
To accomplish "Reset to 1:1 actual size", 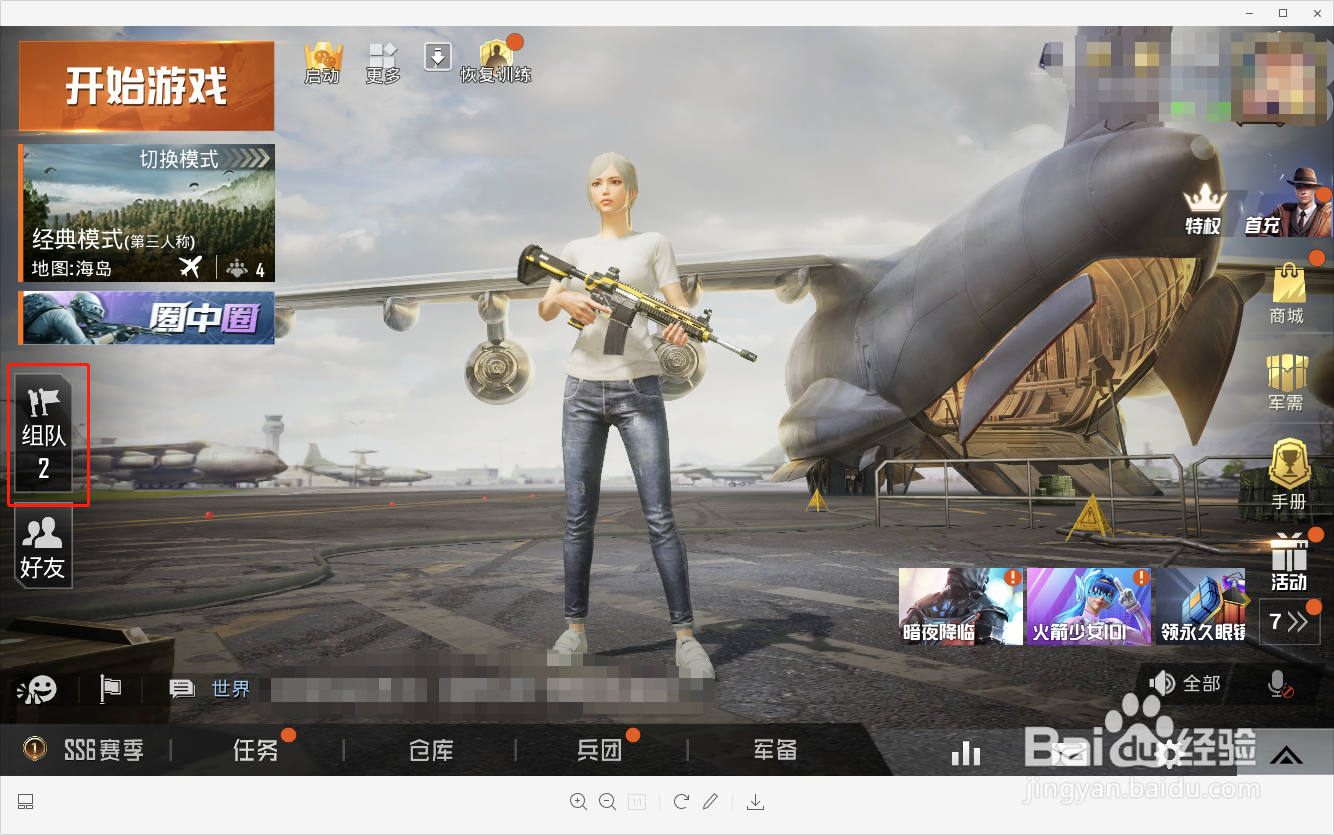I will [637, 801].
